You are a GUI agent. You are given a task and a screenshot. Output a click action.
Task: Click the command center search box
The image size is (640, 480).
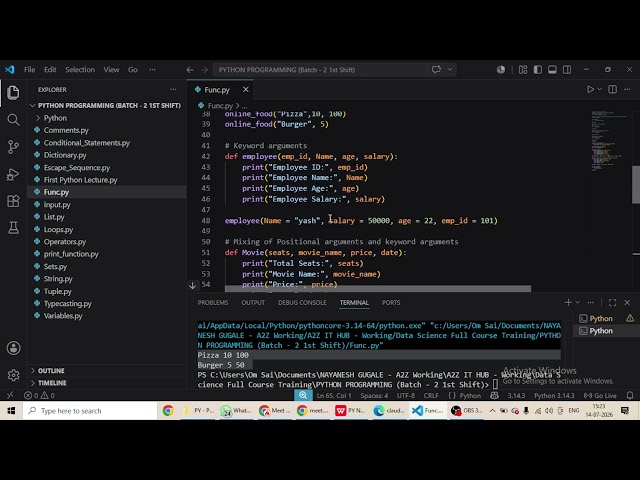pos(334,70)
